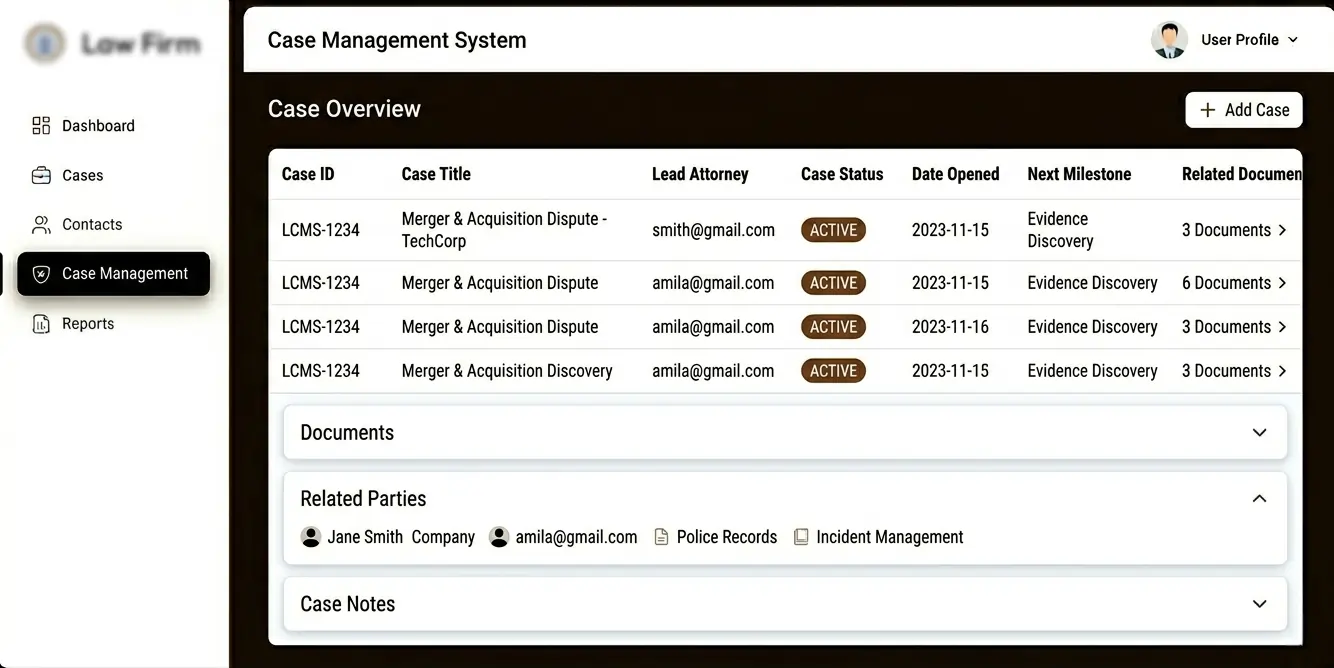Collapse the Related Parties section
The width and height of the screenshot is (1334, 668).
(x=1259, y=498)
